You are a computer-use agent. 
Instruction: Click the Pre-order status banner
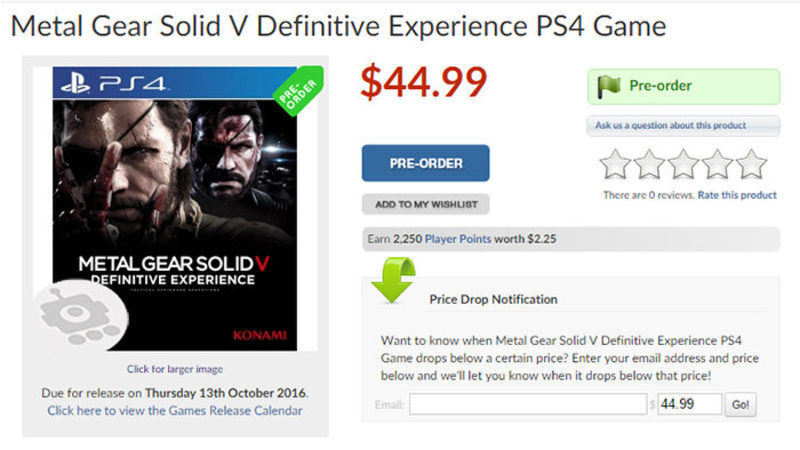click(682, 86)
